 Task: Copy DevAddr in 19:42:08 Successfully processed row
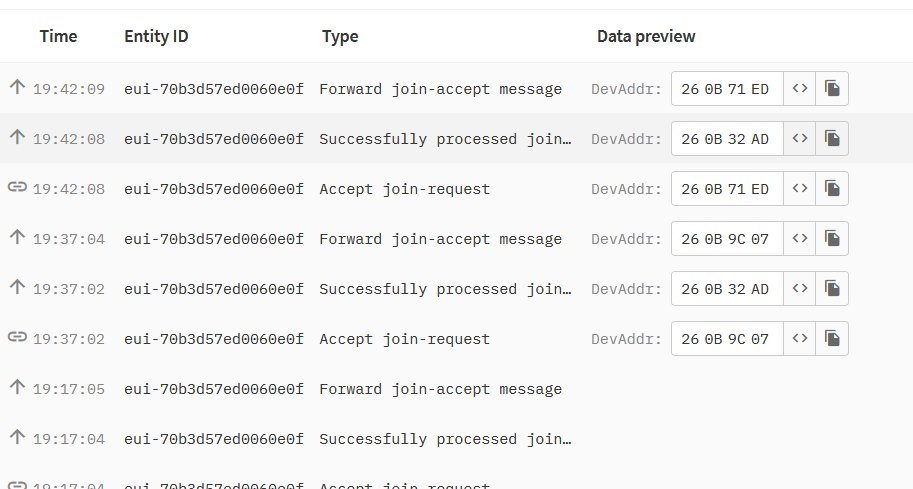(832, 139)
